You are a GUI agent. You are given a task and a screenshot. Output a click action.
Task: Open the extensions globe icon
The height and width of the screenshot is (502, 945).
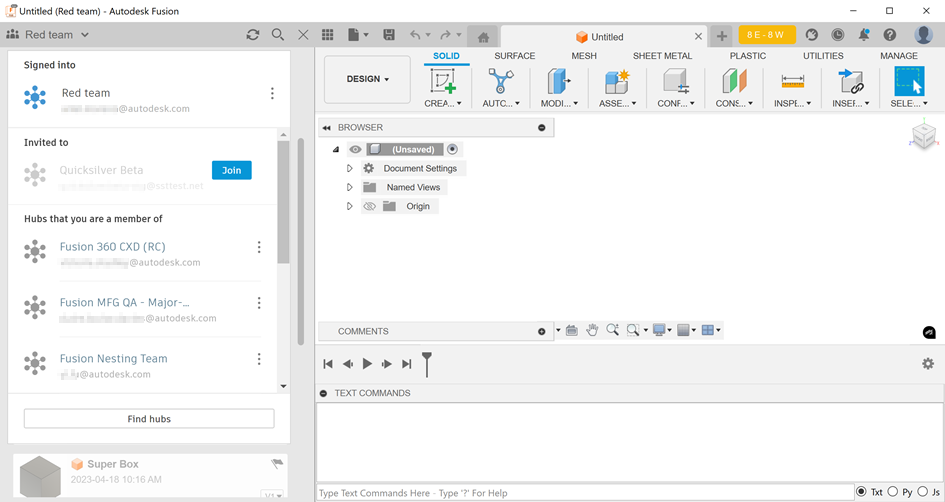pyautogui.click(x=812, y=35)
